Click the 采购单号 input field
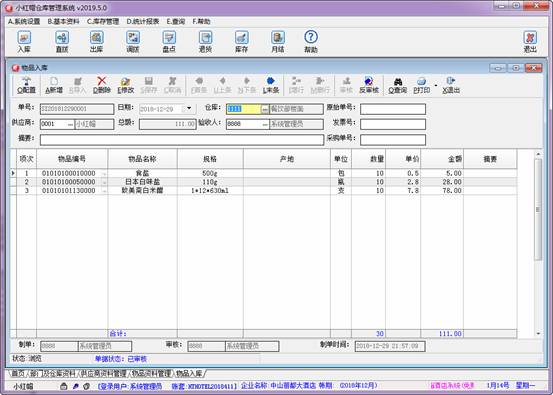The width and height of the screenshot is (553, 395). (x=393, y=140)
